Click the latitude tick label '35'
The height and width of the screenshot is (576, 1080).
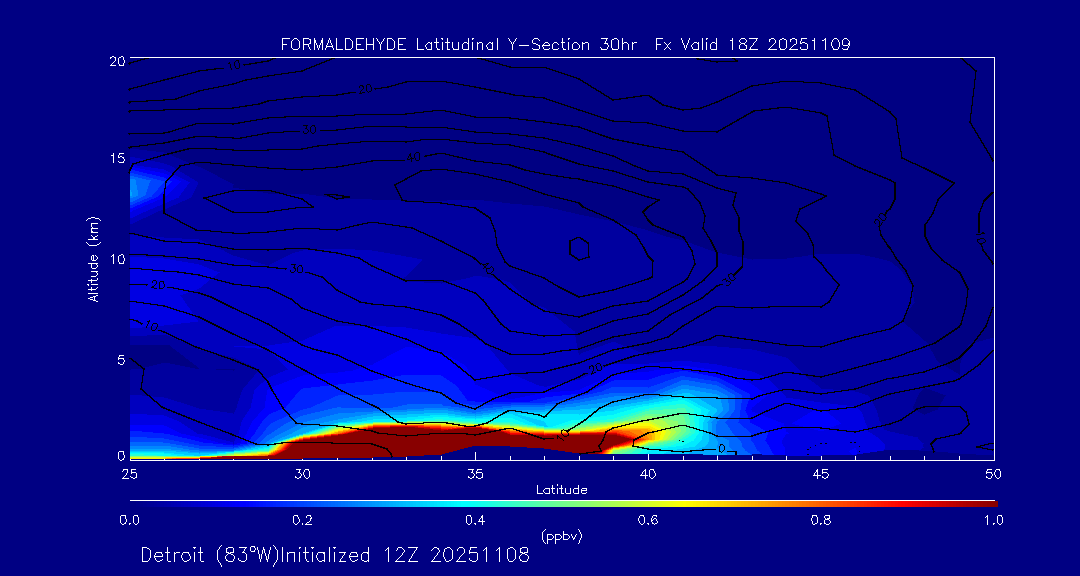point(475,473)
